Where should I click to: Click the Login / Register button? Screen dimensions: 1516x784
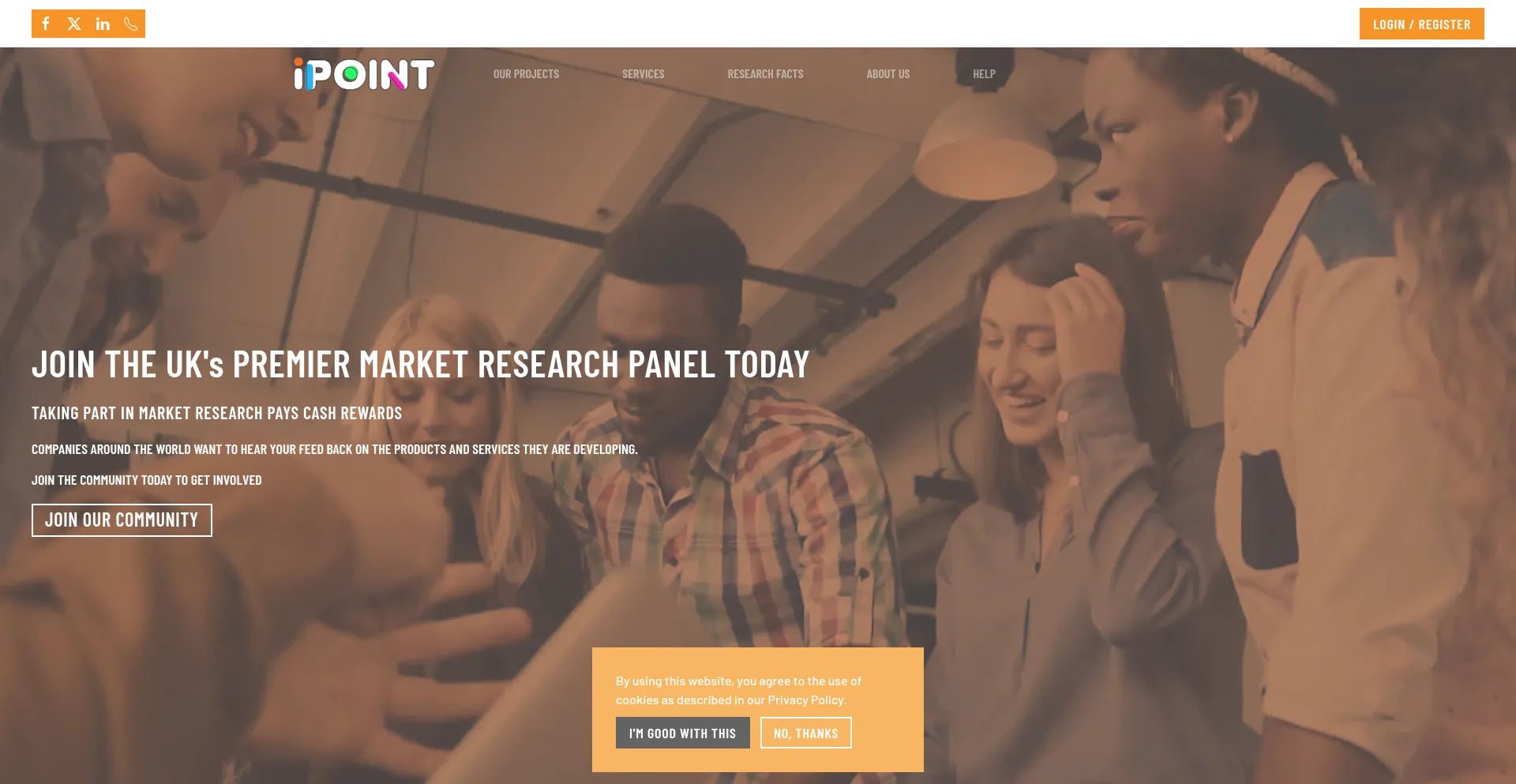tap(1421, 24)
